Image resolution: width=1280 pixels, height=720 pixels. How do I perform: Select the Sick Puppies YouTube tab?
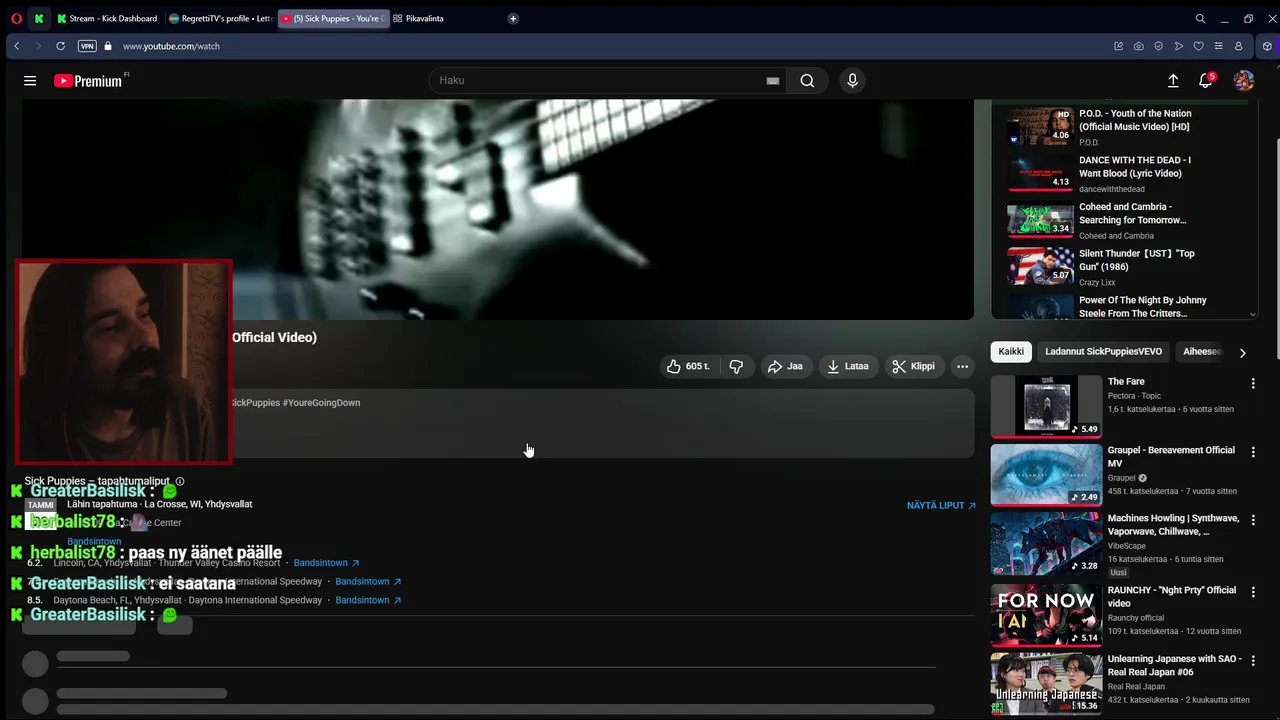(x=333, y=18)
